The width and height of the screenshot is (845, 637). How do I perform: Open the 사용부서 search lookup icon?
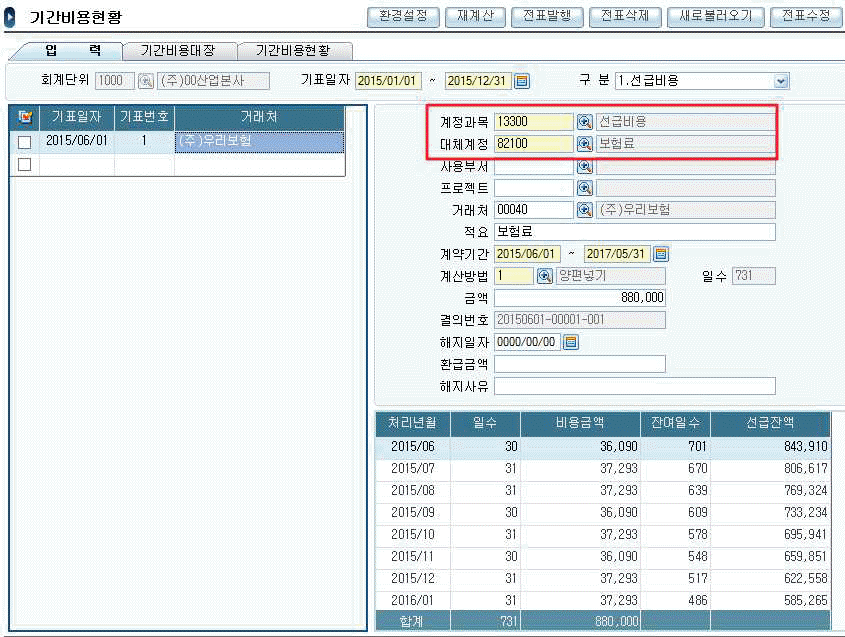point(585,166)
